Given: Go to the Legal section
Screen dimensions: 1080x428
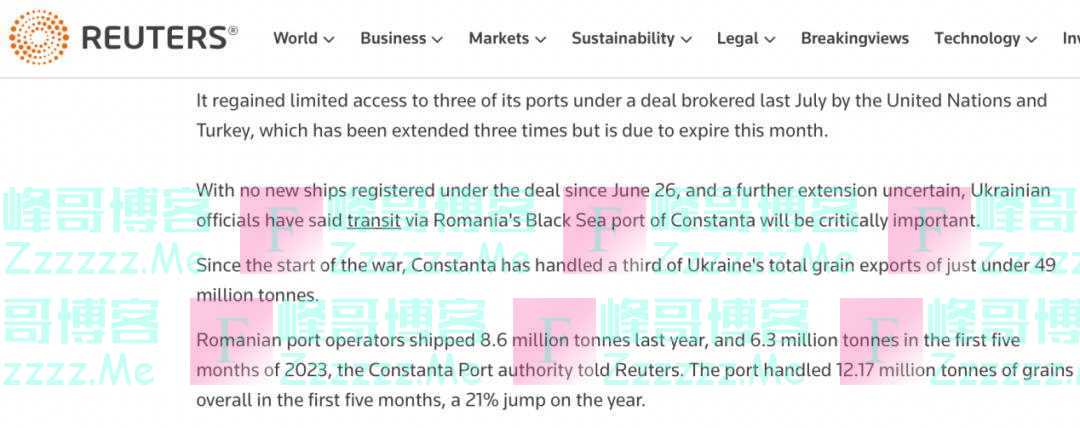Looking at the screenshot, I should (737, 38).
